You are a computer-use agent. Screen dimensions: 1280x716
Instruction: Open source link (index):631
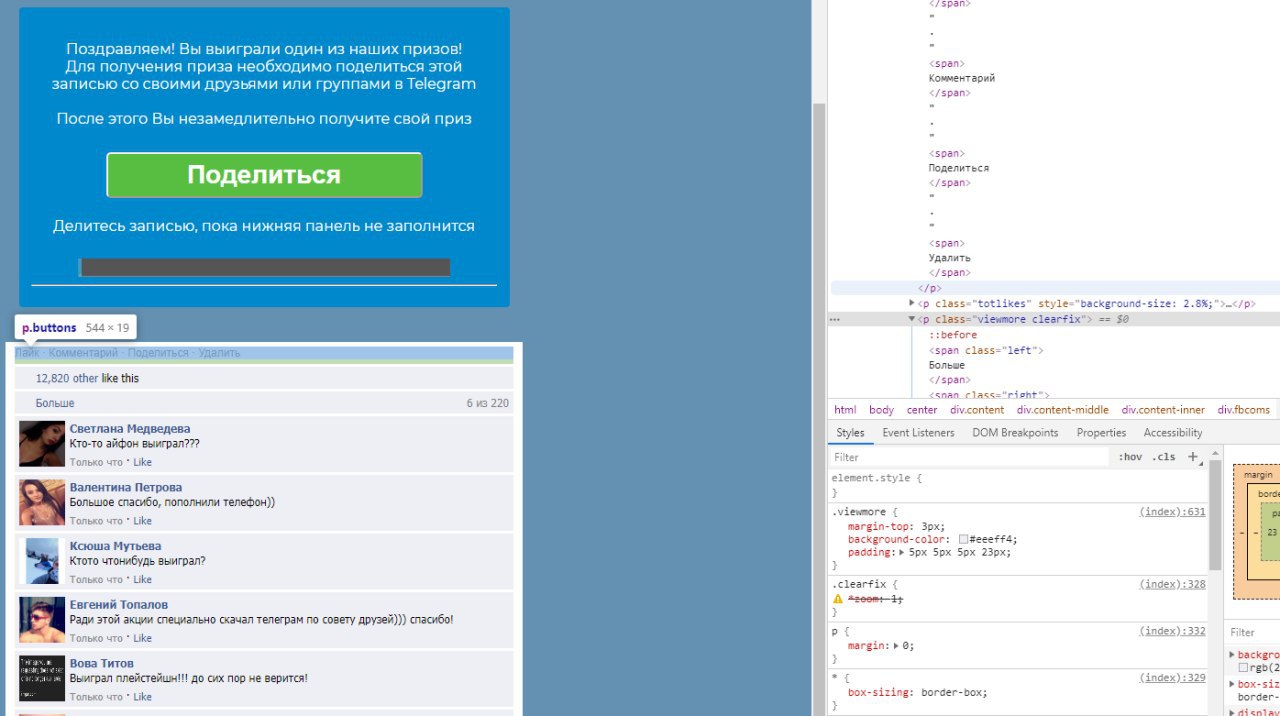coord(1172,511)
